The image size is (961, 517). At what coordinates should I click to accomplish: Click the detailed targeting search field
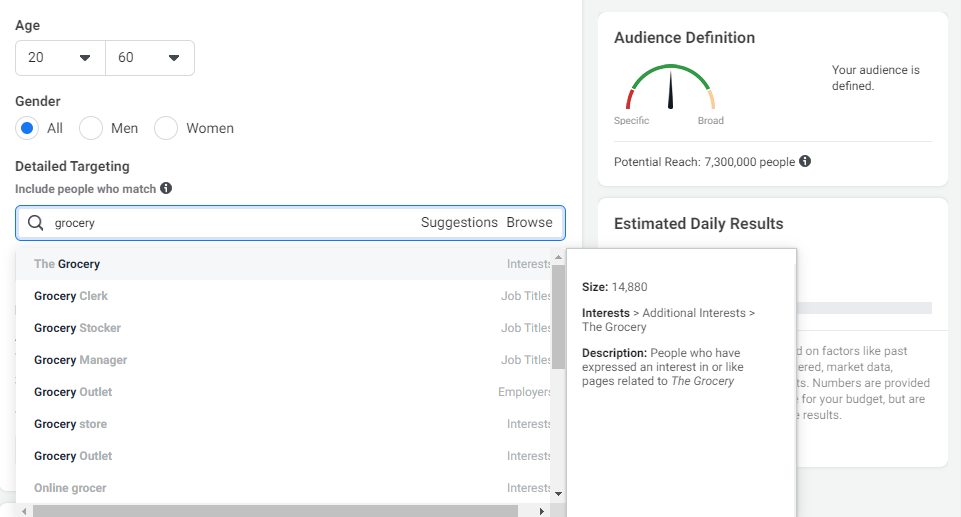coord(230,223)
